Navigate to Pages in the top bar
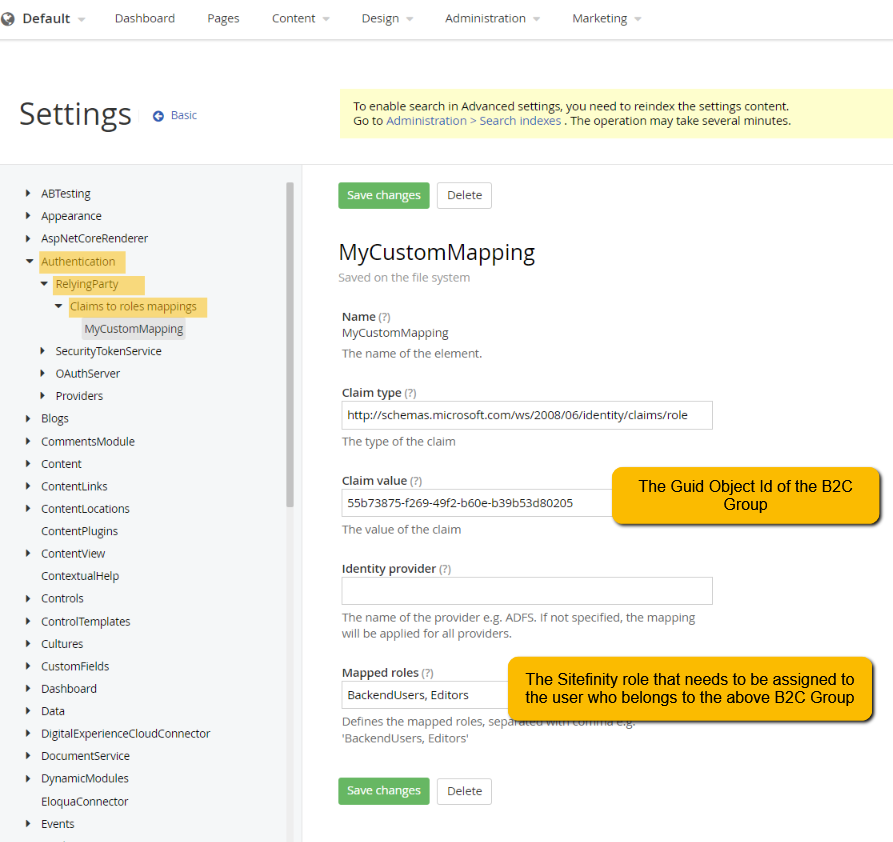Viewport: 893px width, 842px height. click(x=223, y=17)
